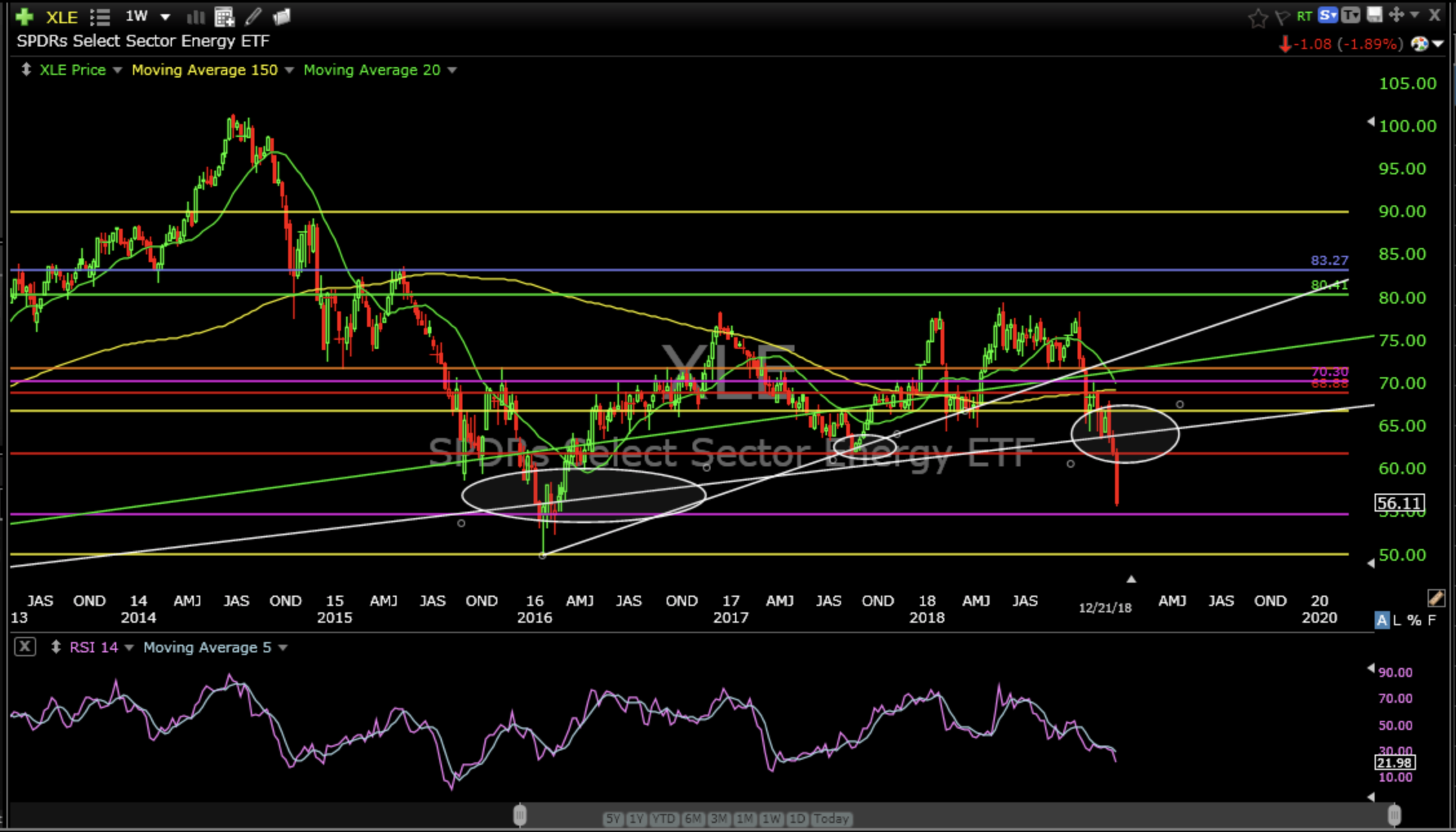Viewport: 1456px width, 832px height.
Task: Expand Moving Average 150 options dropdown
Action: [x=289, y=70]
